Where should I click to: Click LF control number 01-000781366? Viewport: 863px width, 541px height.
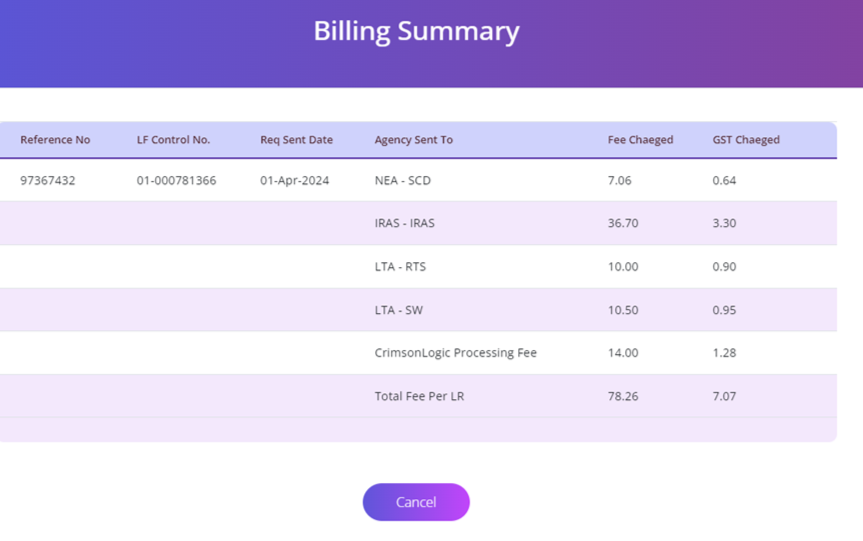[176, 181]
